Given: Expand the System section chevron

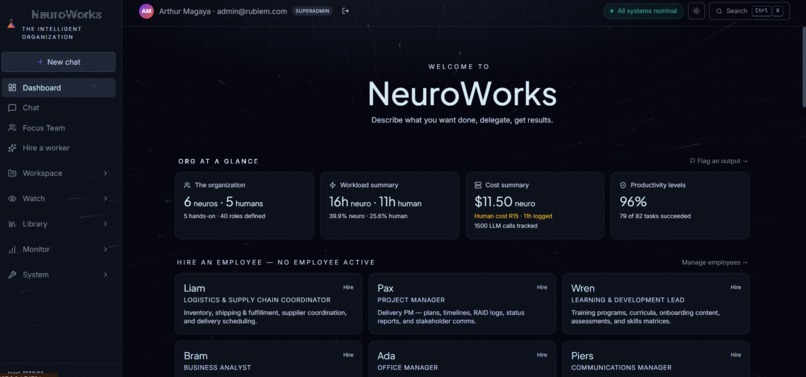Looking at the screenshot, I should (x=105, y=275).
